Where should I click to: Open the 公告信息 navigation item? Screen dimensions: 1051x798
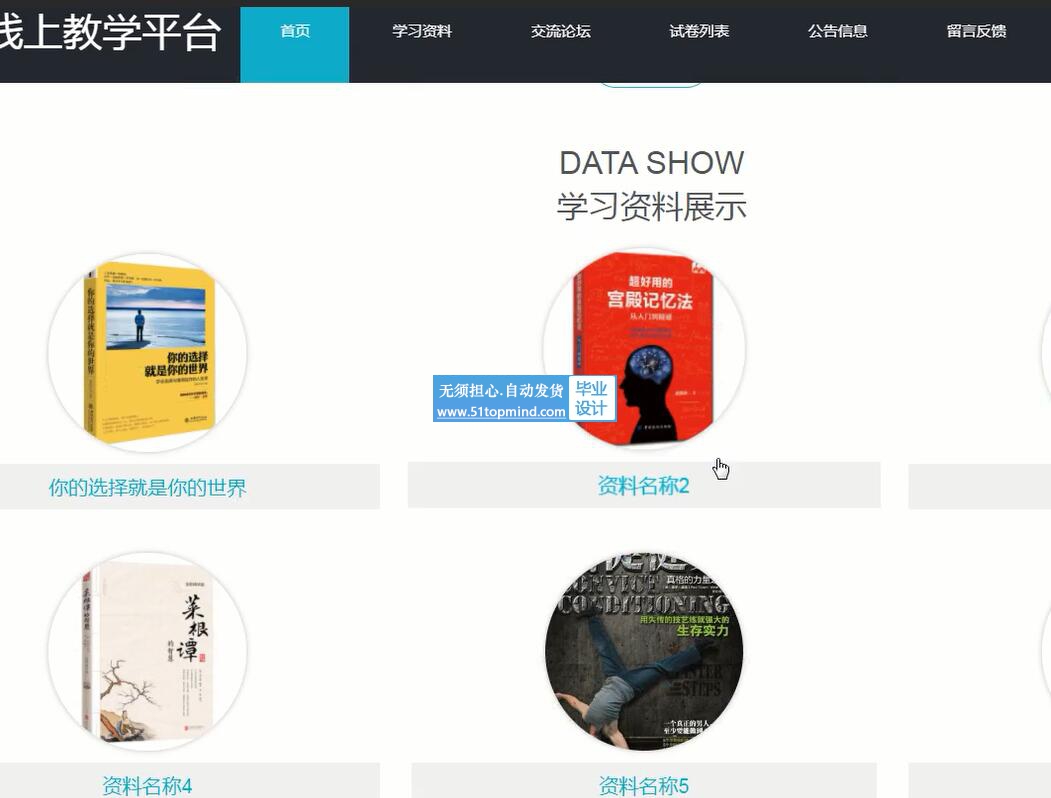[x=838, y=31]
